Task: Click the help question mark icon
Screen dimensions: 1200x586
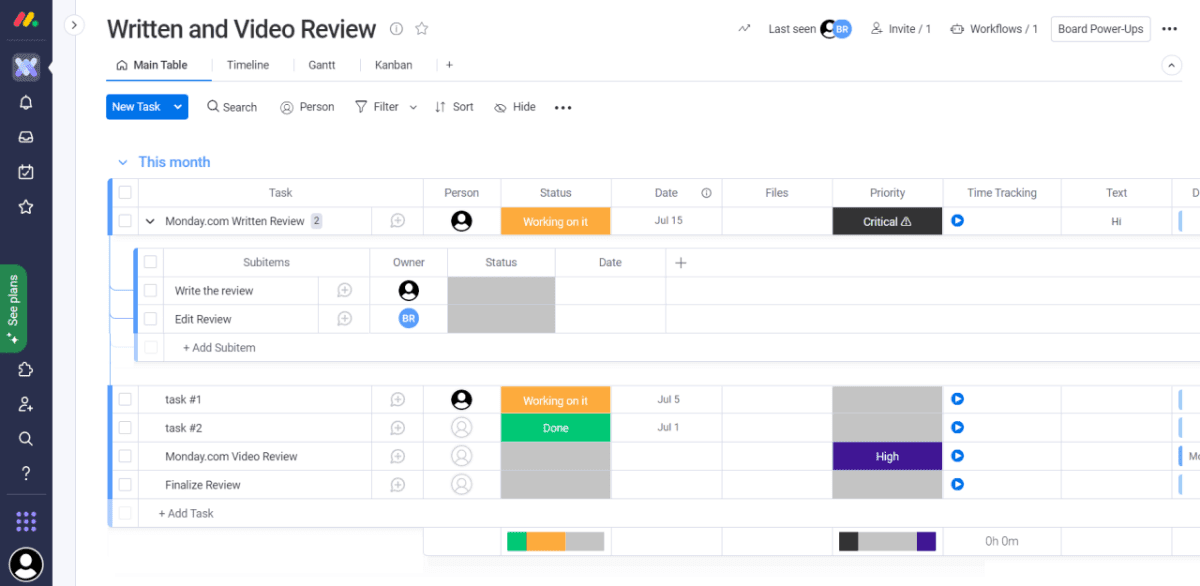Action: [26, 473]
